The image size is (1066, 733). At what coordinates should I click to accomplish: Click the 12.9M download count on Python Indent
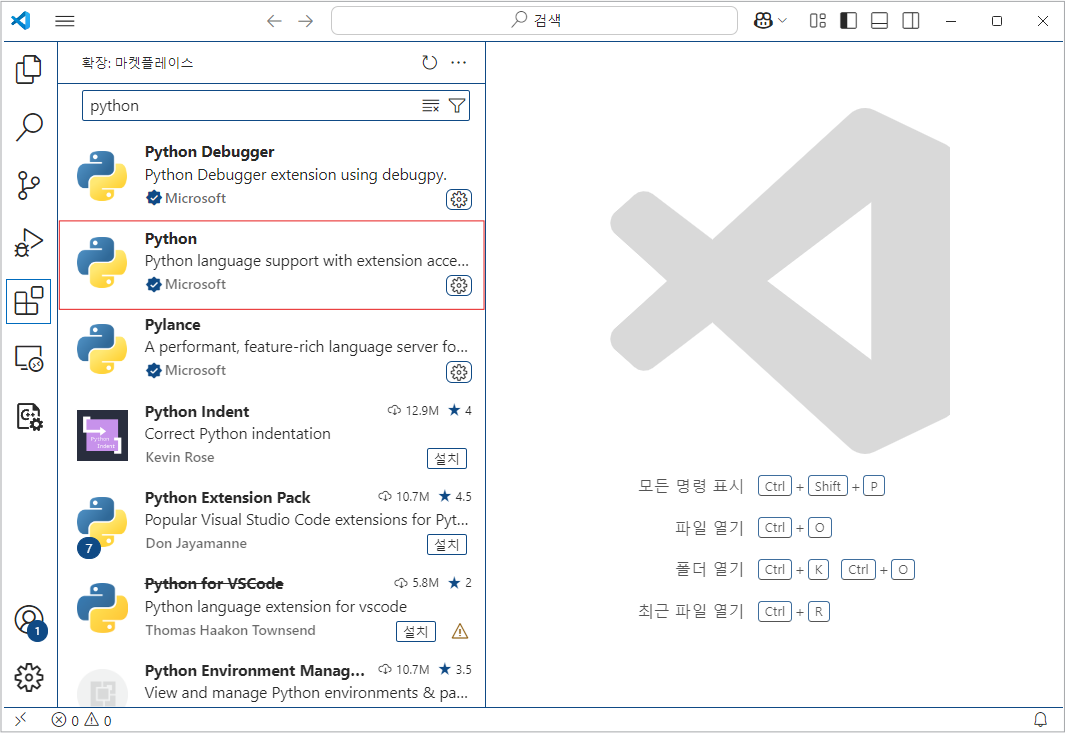413,411
